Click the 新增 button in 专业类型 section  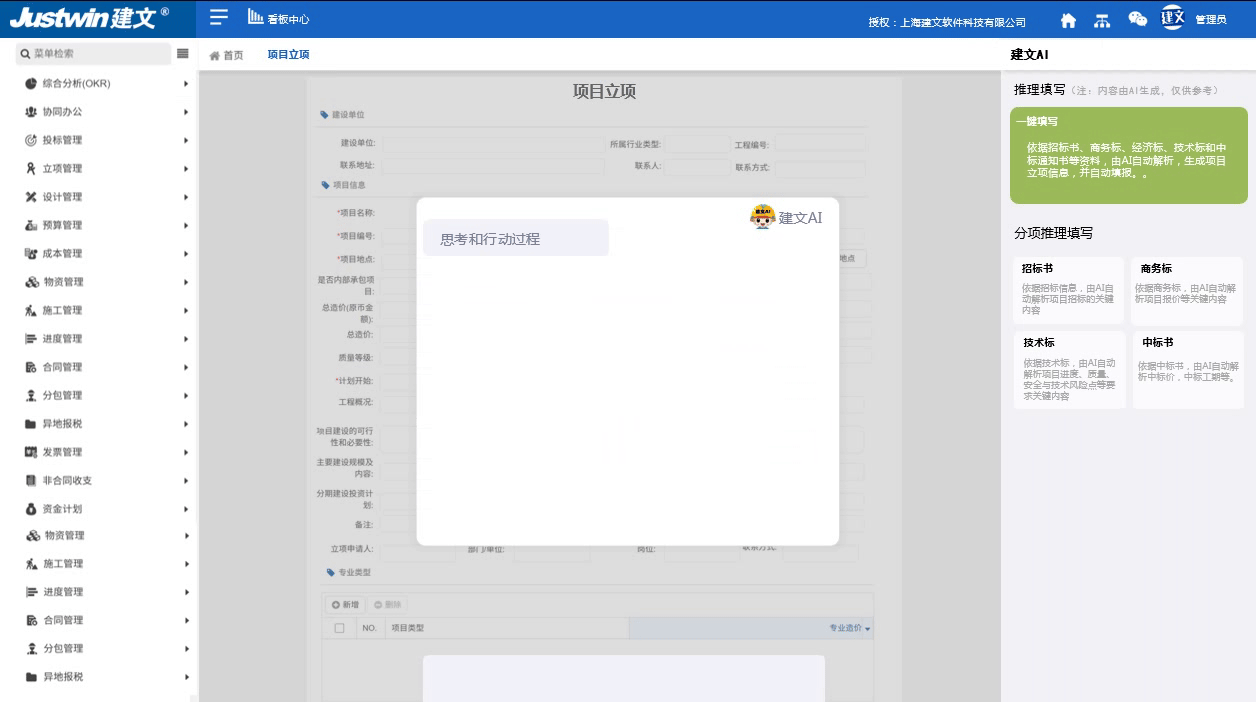tap(345, 605)
